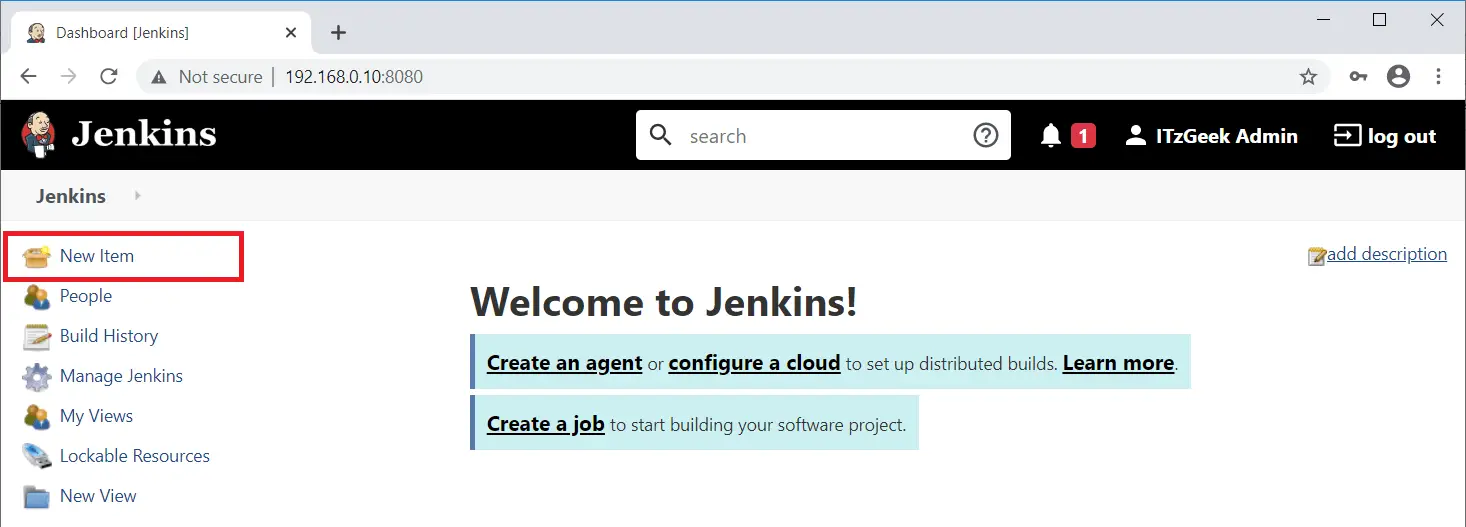Click the Create a job link
Image resolution: width=1466 pixels, height=527 pixels.
[x=546, y=424]
